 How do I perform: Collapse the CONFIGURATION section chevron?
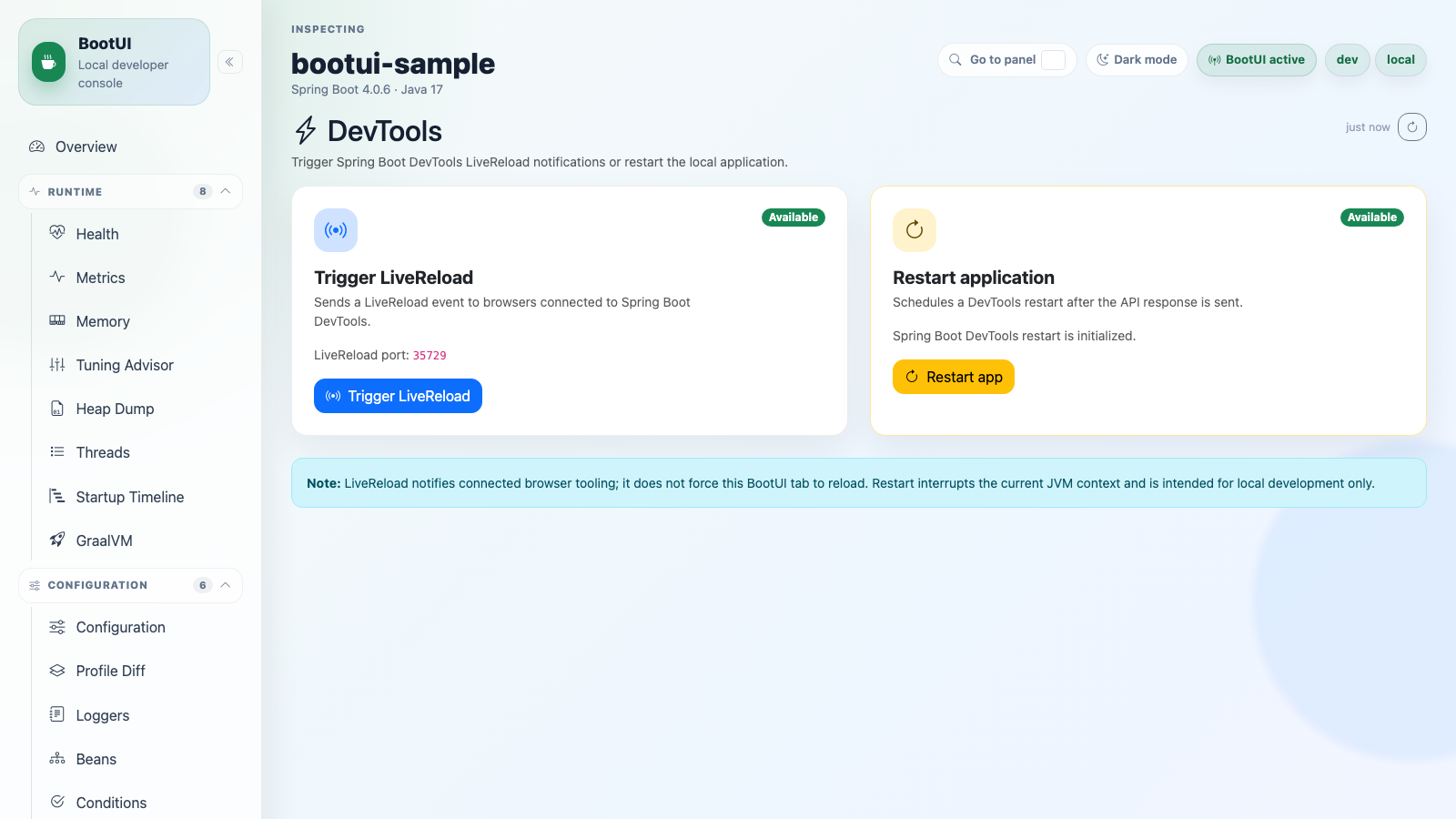click(226, 585)
